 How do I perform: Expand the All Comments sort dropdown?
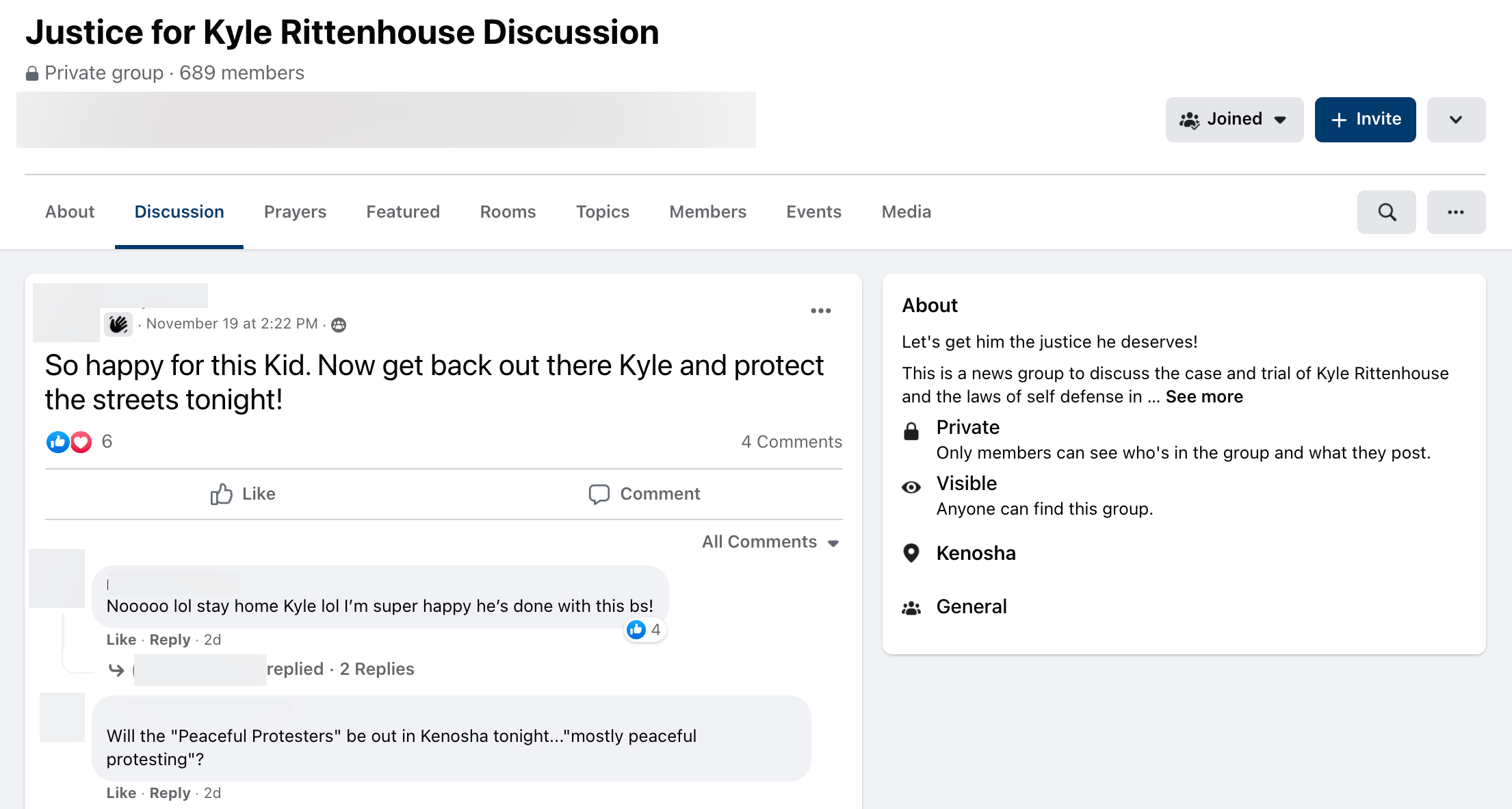click(770, 542)
